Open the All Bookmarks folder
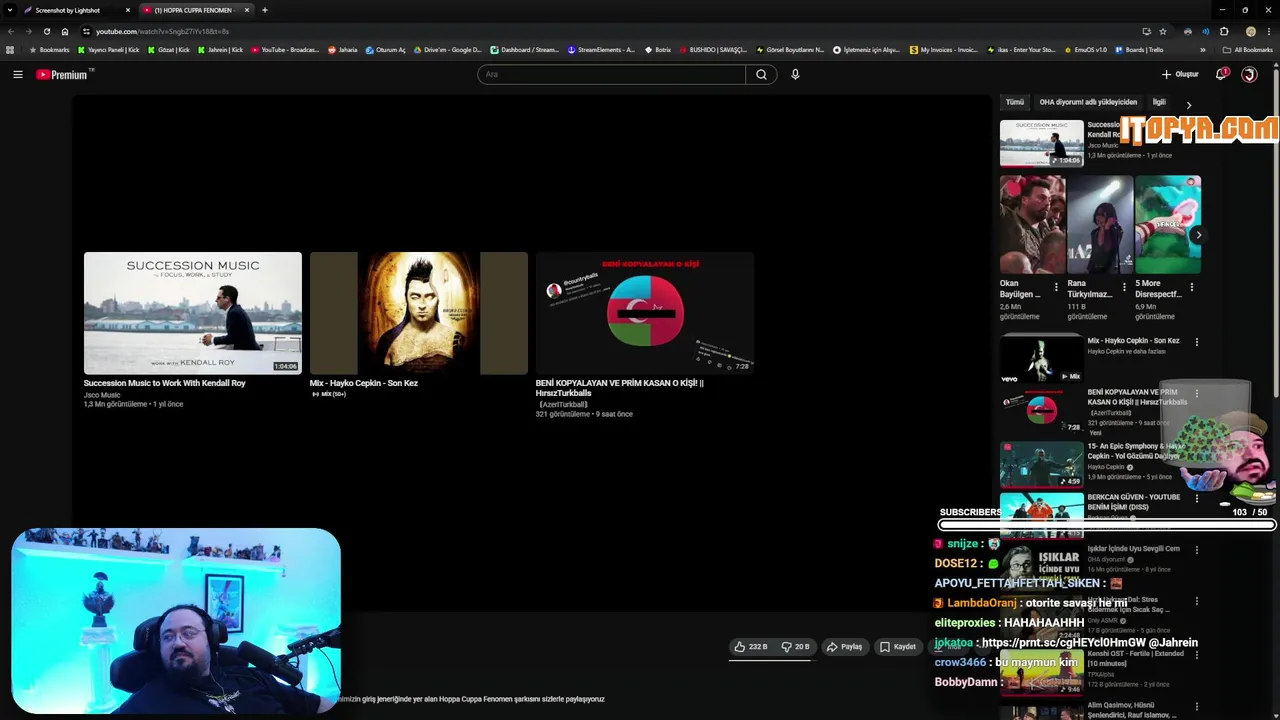This screenshot has width=1280, height=720. tap(1247, 49)
